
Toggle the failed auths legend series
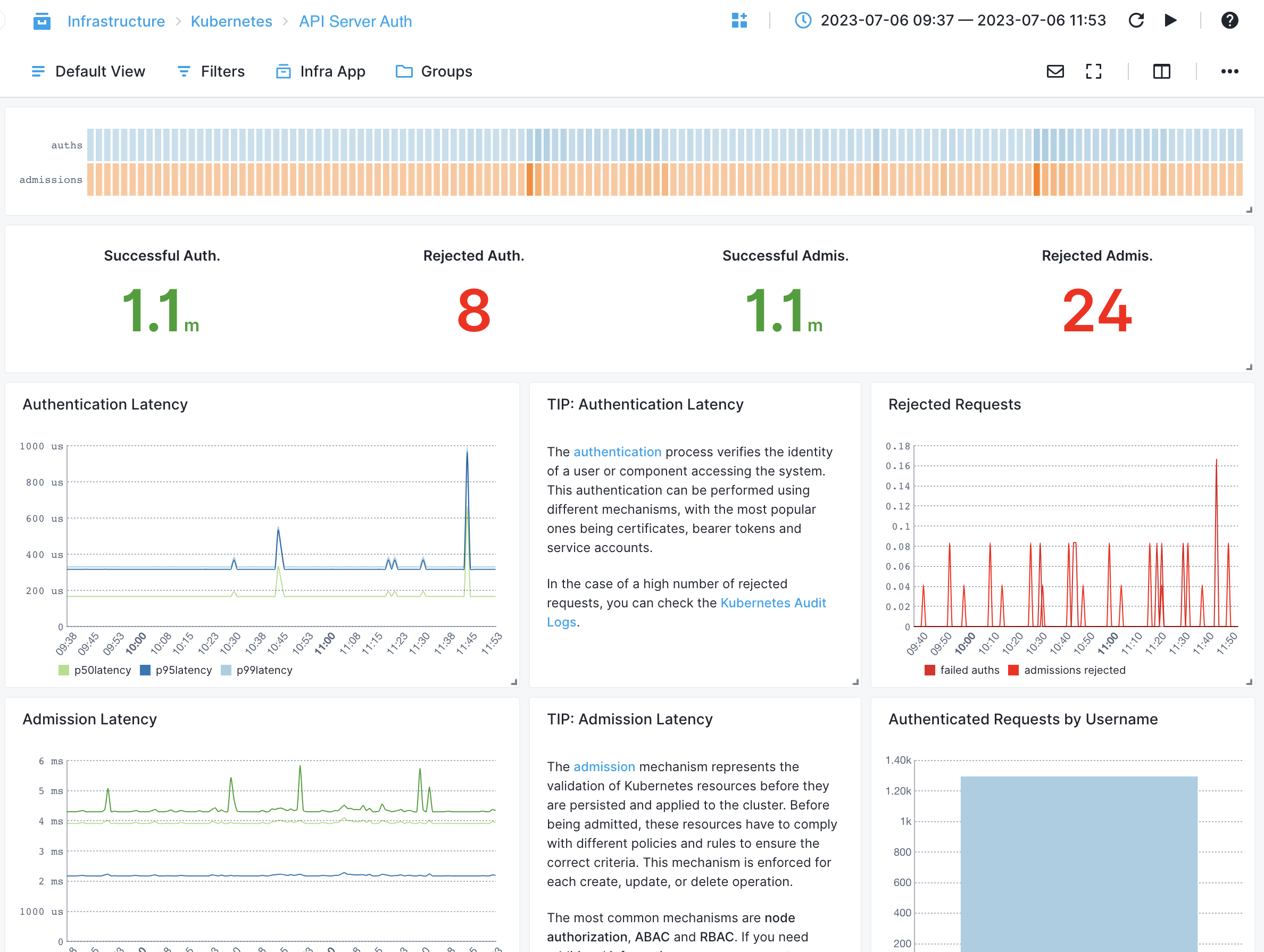(x=962, y=670)
